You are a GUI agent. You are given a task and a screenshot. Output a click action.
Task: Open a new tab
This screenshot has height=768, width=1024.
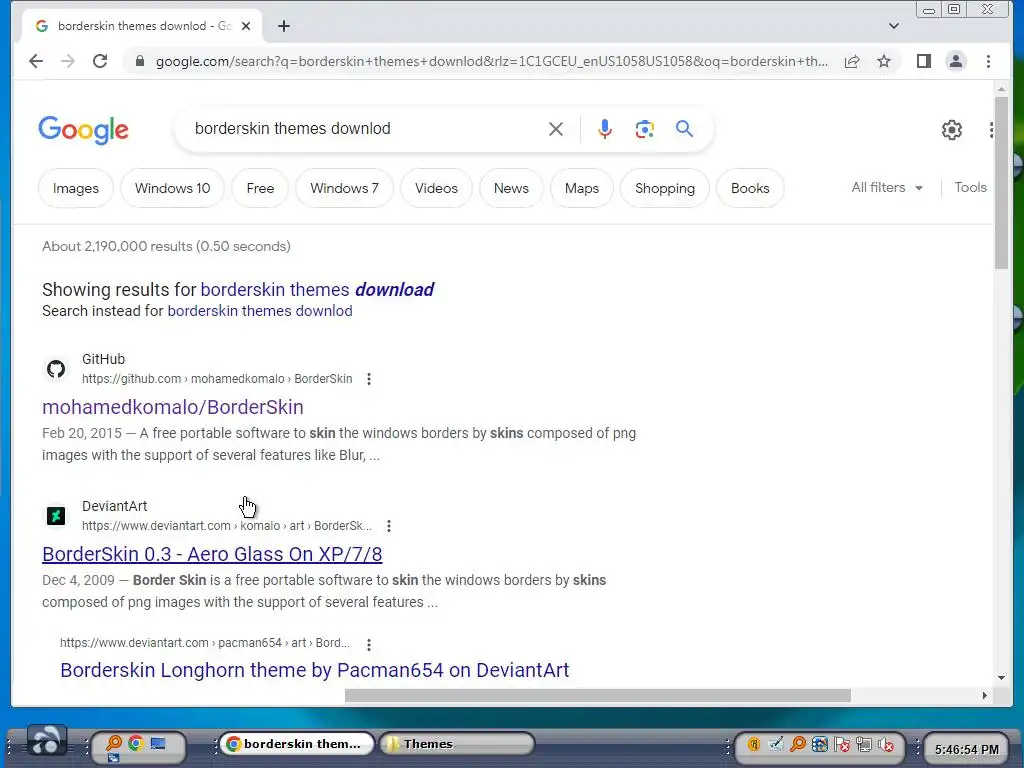click(x=283, y=26)
